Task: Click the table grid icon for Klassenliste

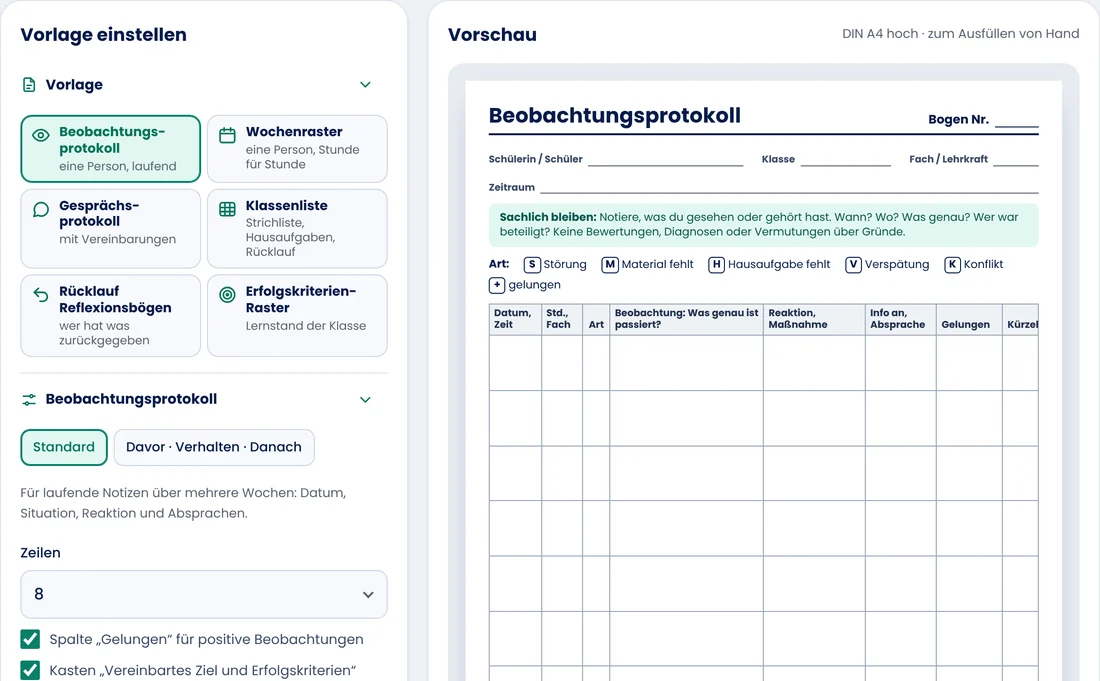Action: click(227, 209)
